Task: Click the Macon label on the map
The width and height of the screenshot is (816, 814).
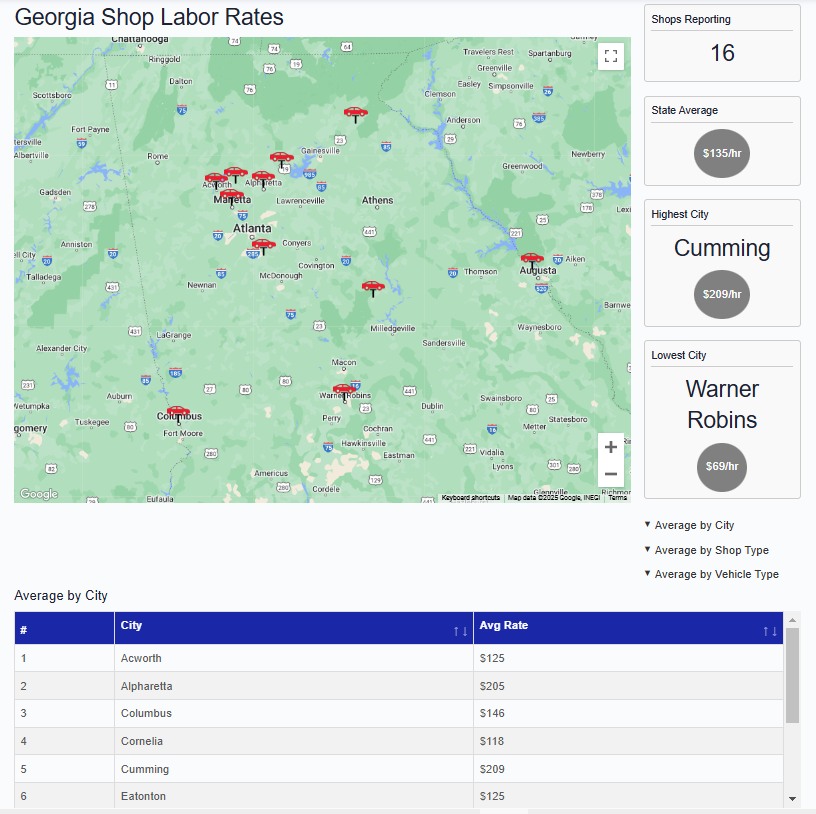Action: [344, 362]
